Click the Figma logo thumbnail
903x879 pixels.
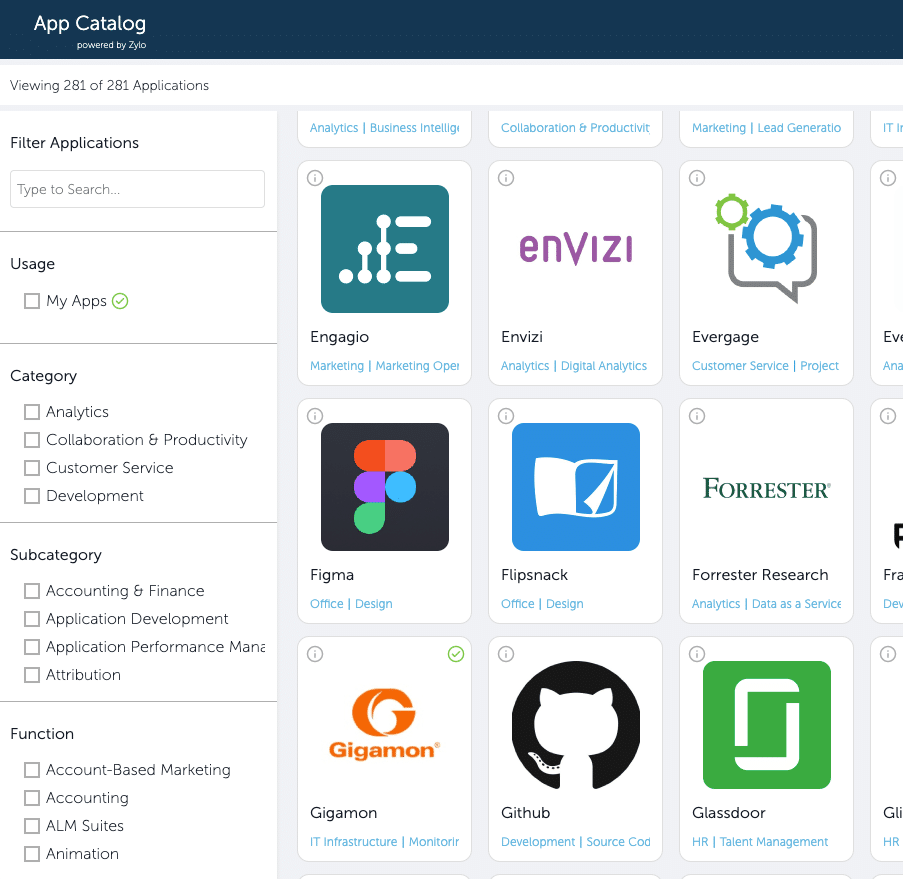(384, 487)
